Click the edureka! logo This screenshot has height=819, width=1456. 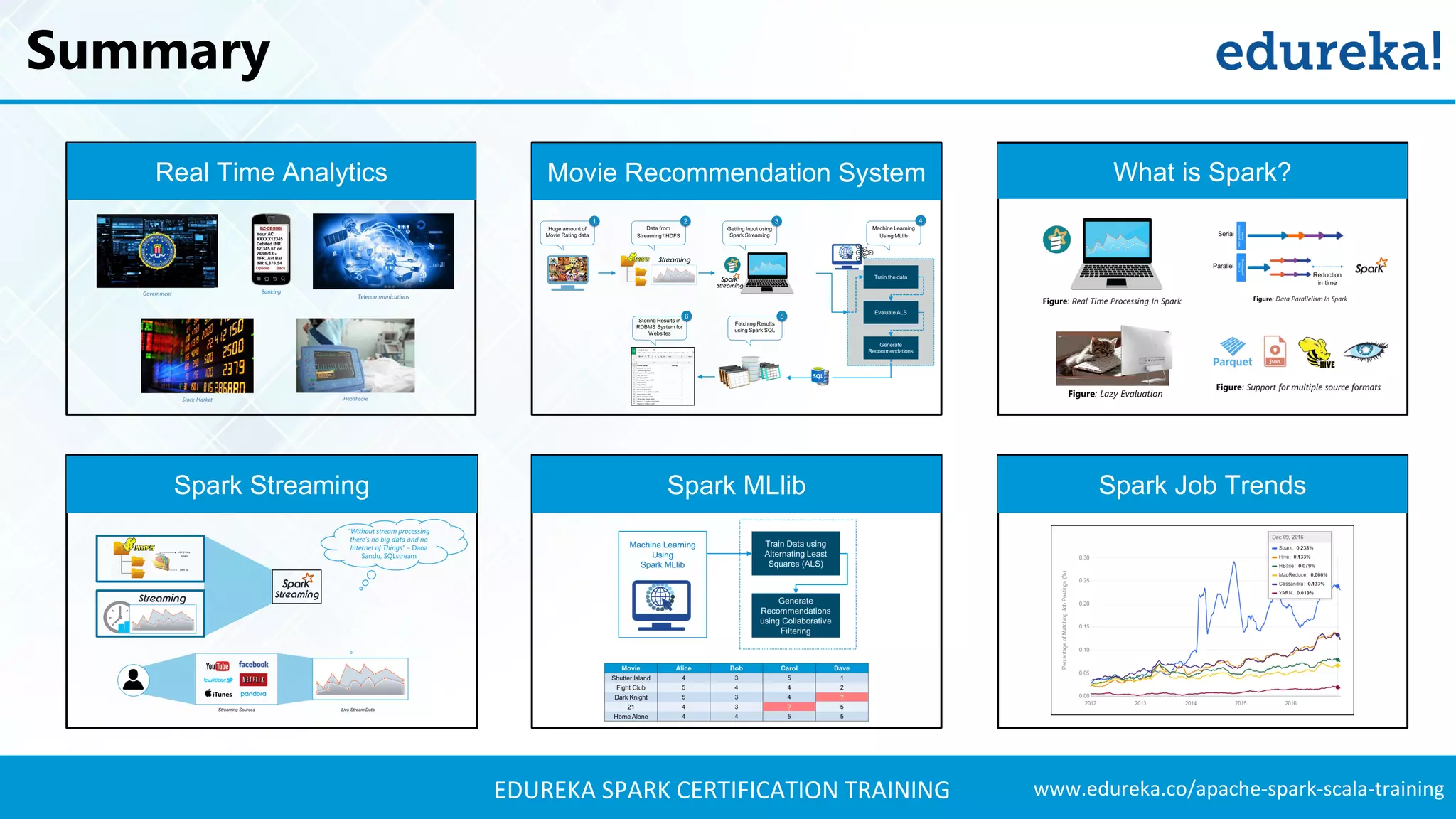point(1328,51)
